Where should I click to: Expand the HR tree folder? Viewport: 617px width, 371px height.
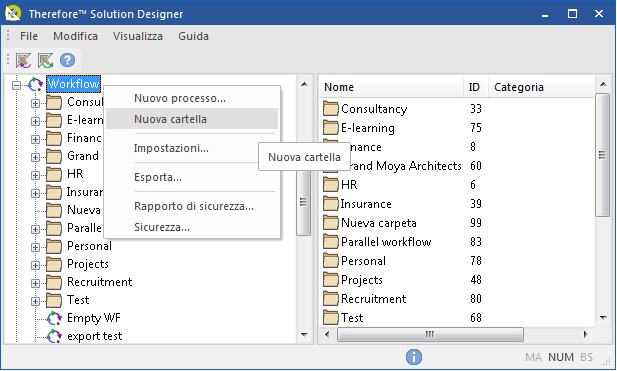pyautogui.click(x=35, y=175)
